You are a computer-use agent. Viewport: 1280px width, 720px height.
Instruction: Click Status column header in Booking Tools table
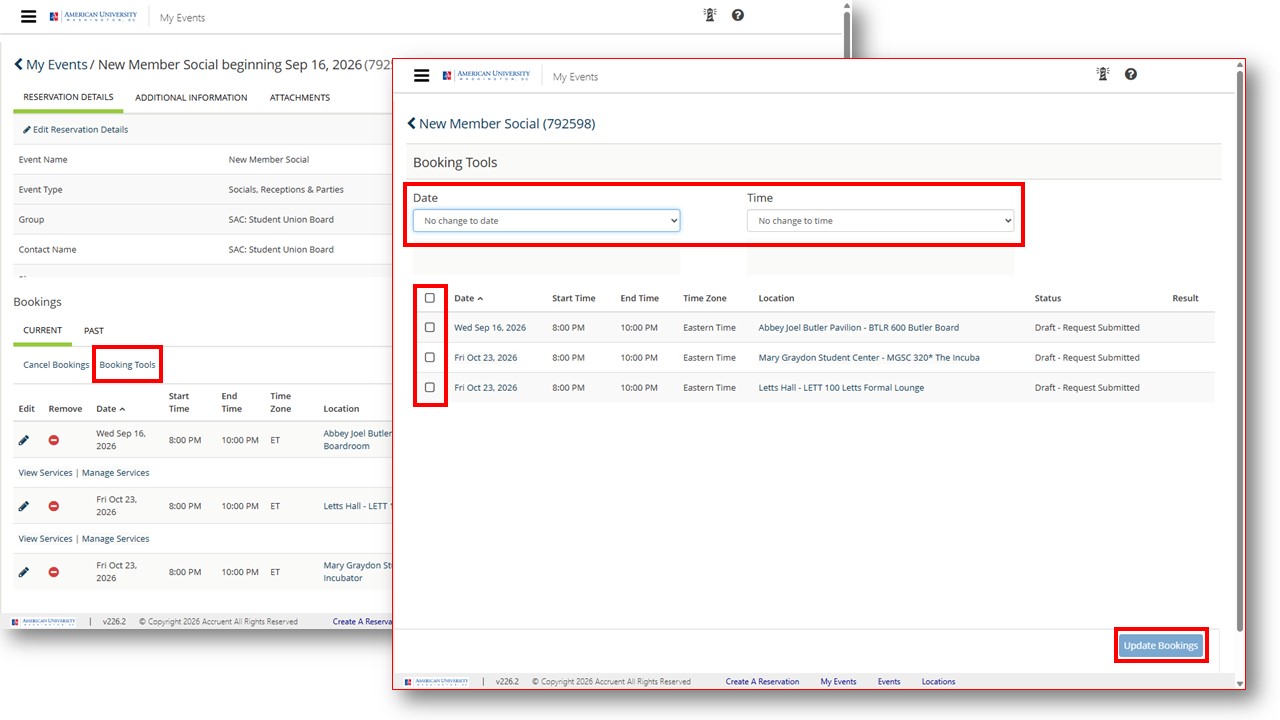tap(1048, 298)
